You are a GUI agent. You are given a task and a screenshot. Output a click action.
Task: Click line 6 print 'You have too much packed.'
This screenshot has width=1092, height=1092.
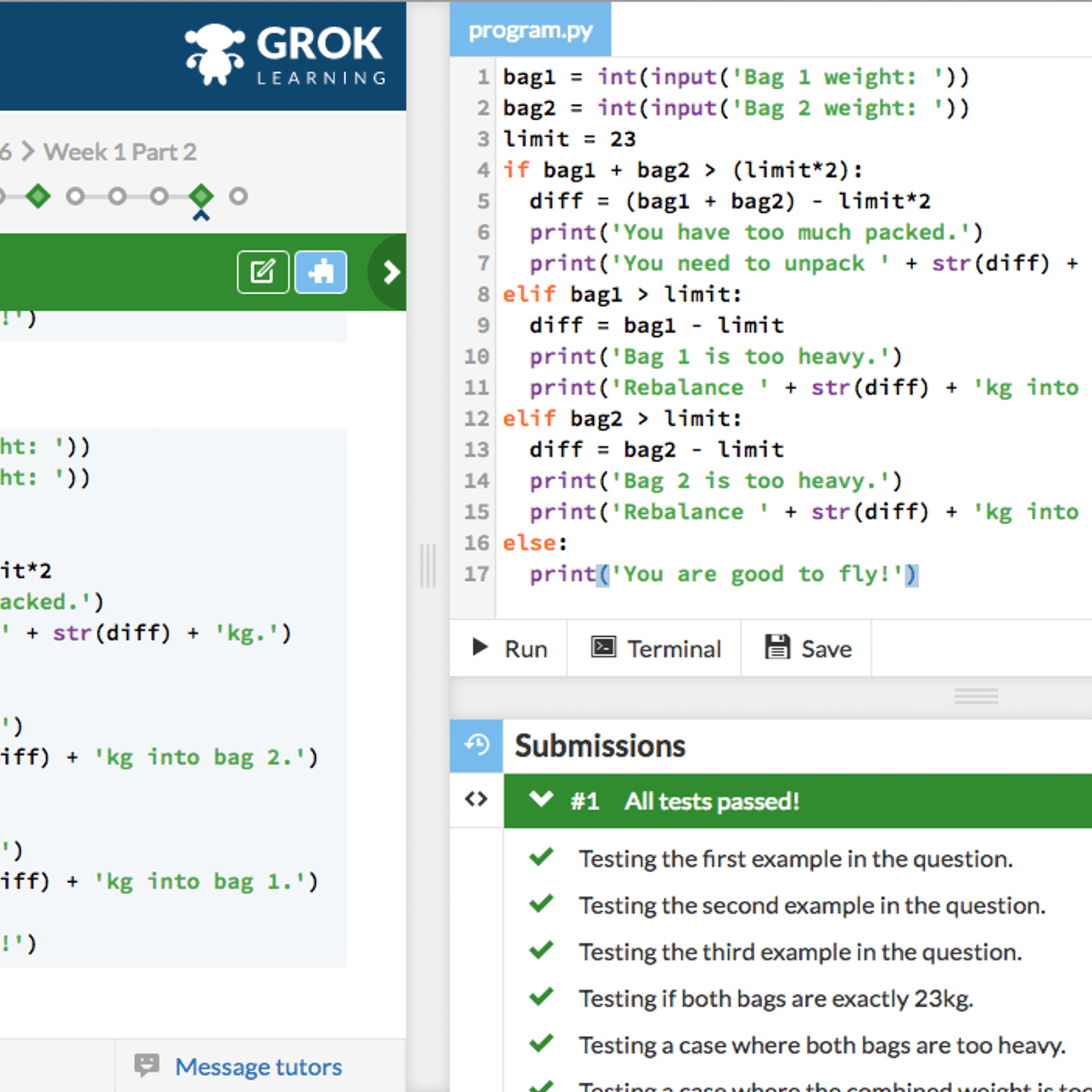756,232
